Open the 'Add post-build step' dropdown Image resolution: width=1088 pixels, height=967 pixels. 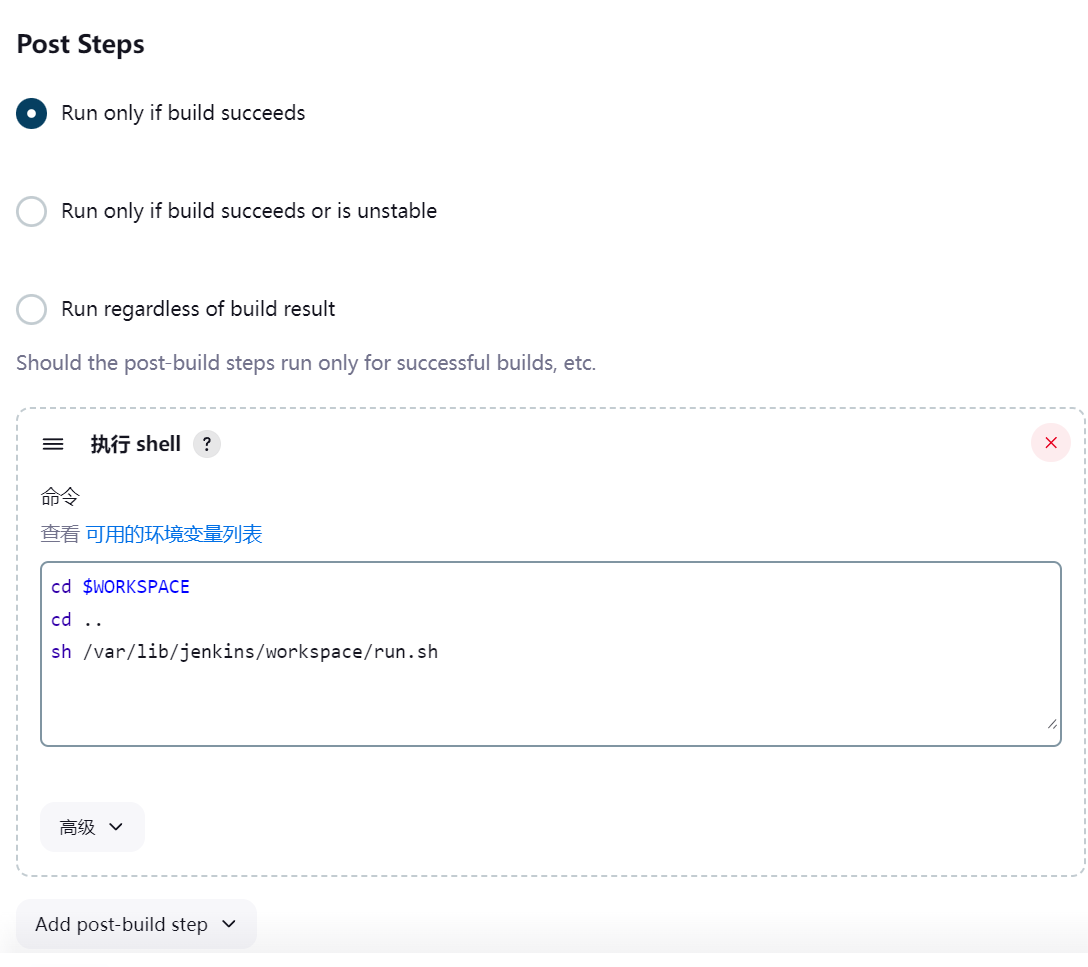pyautogui.click(x=136, y=924)
